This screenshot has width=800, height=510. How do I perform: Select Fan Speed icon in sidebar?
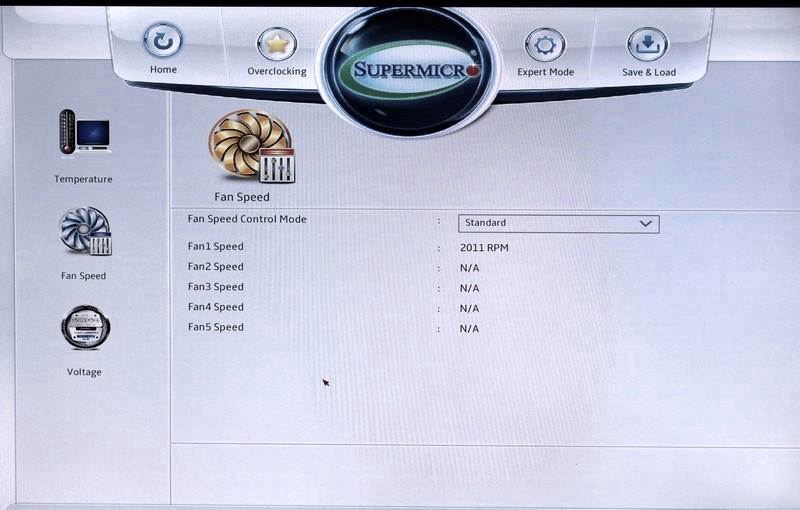86,231
